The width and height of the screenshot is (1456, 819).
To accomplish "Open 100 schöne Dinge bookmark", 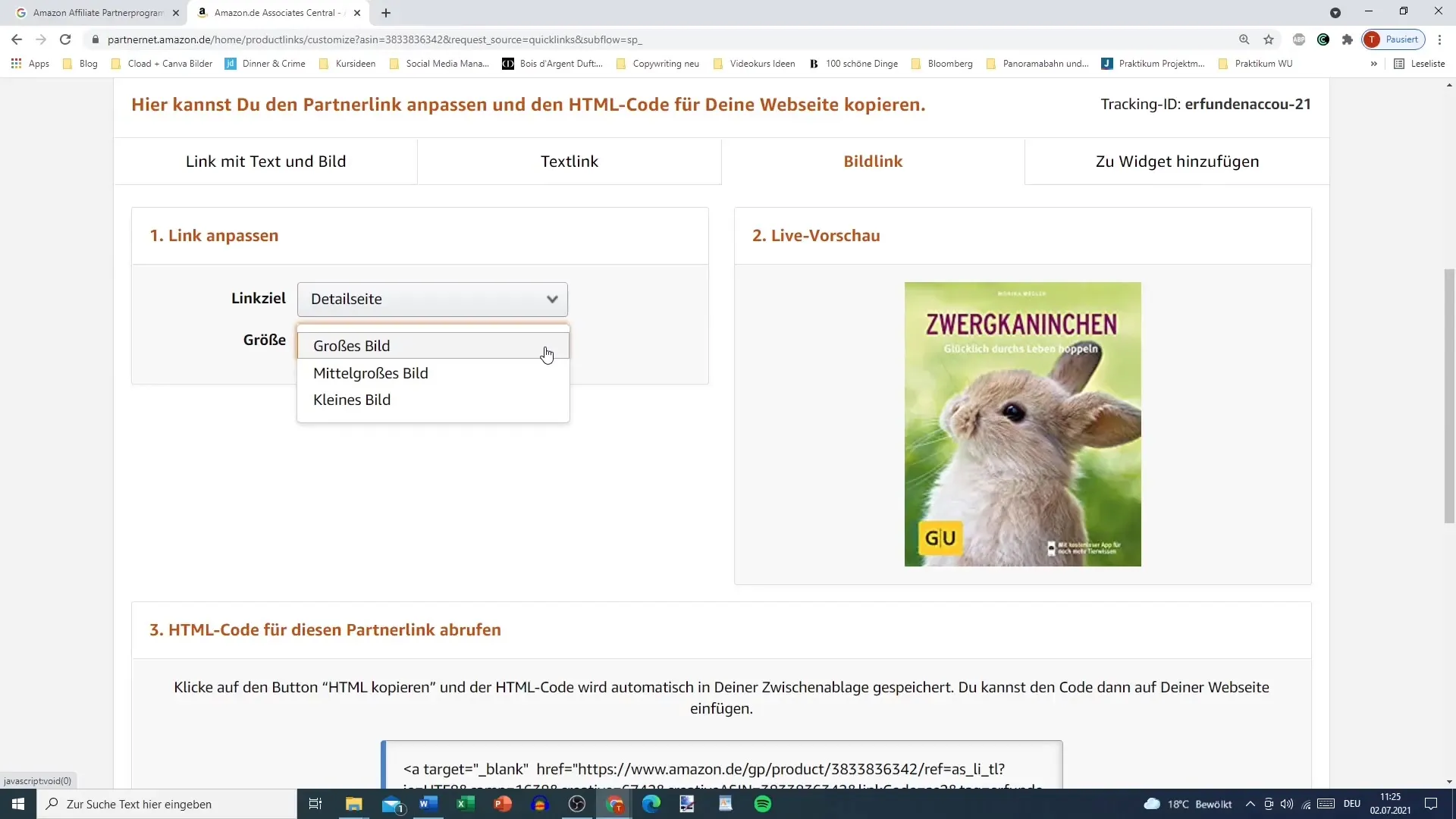I will [854, 64].
